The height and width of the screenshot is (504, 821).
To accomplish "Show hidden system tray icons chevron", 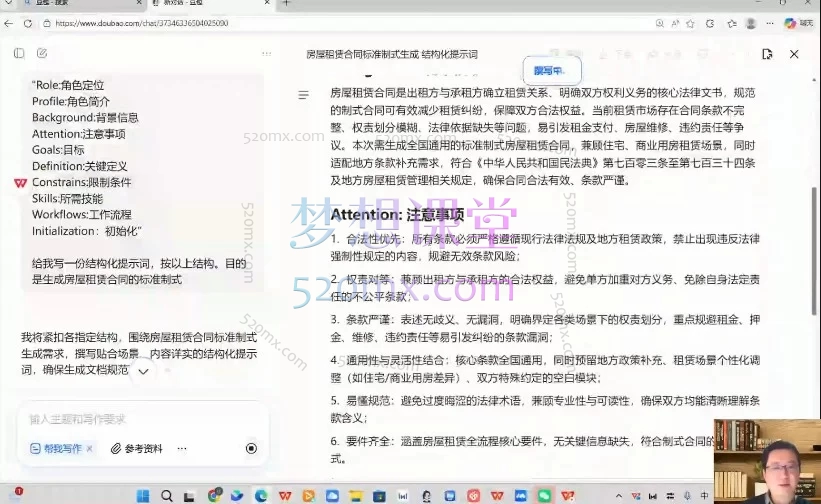I will pos(619,496).
